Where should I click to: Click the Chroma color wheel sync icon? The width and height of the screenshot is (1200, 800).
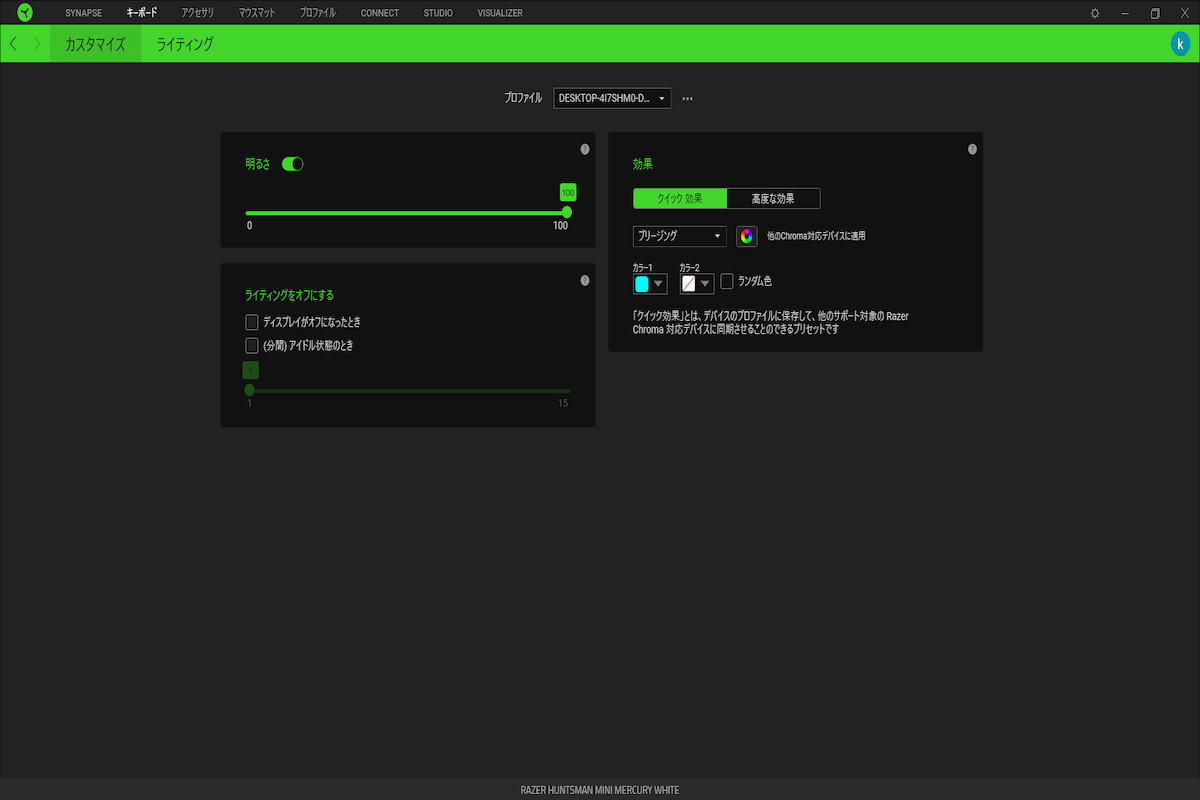click(x=746, y=236)
